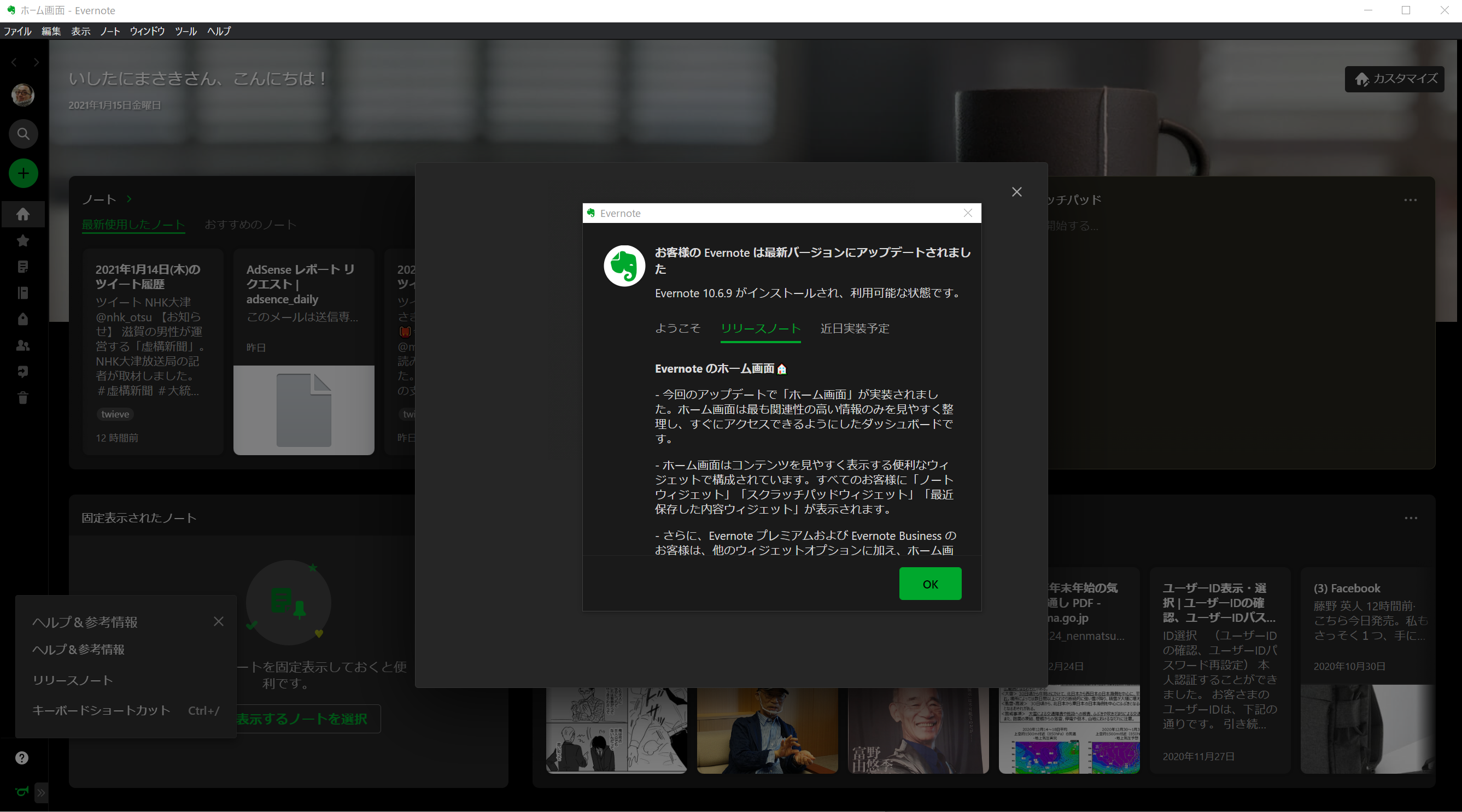This screenshot has height=812, width=1462.
Task: Open the ヘルプ menu
Action: coord(219,31)
